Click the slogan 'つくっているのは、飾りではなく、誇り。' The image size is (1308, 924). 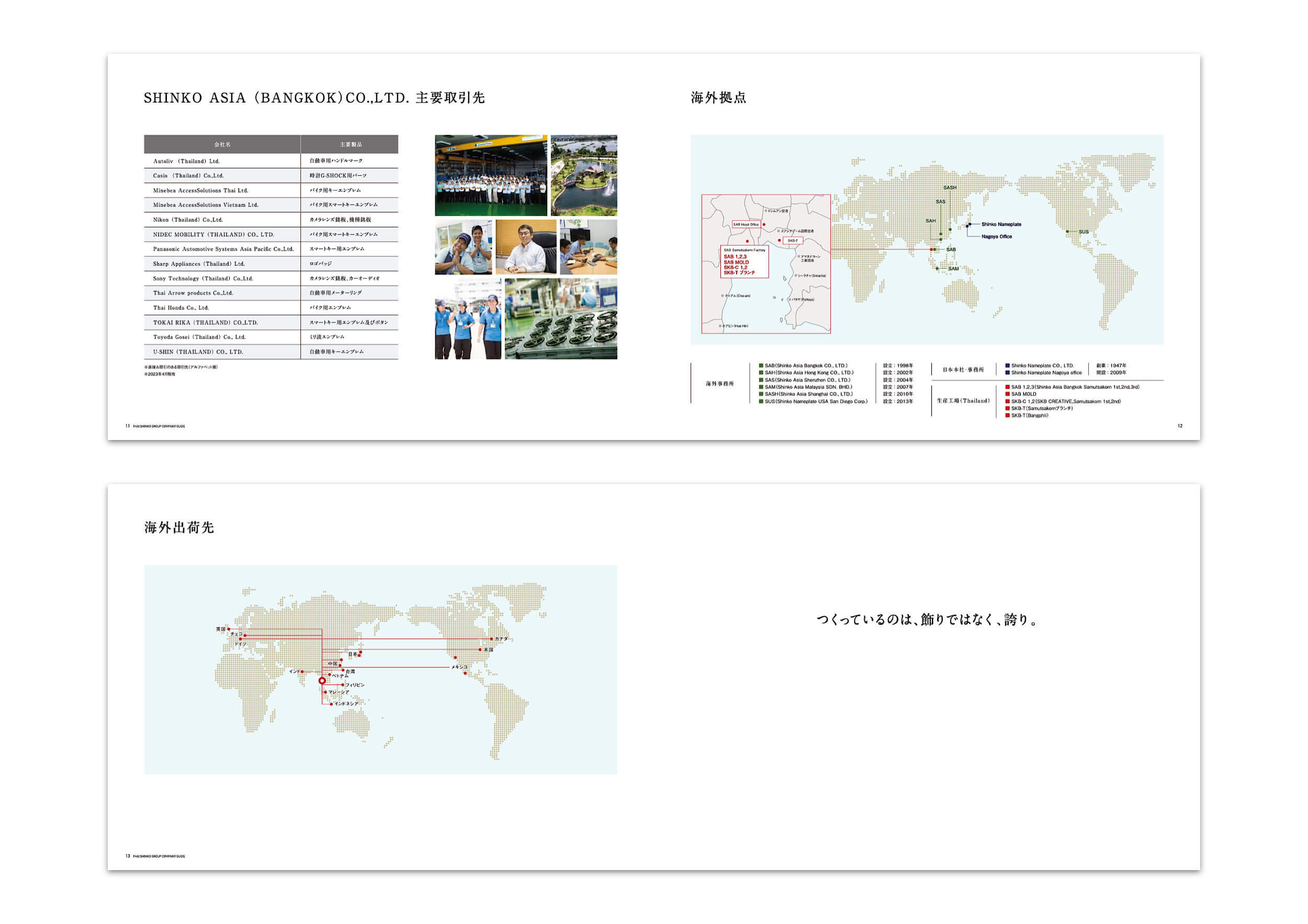pyautogui.click(x=927, y=620)
